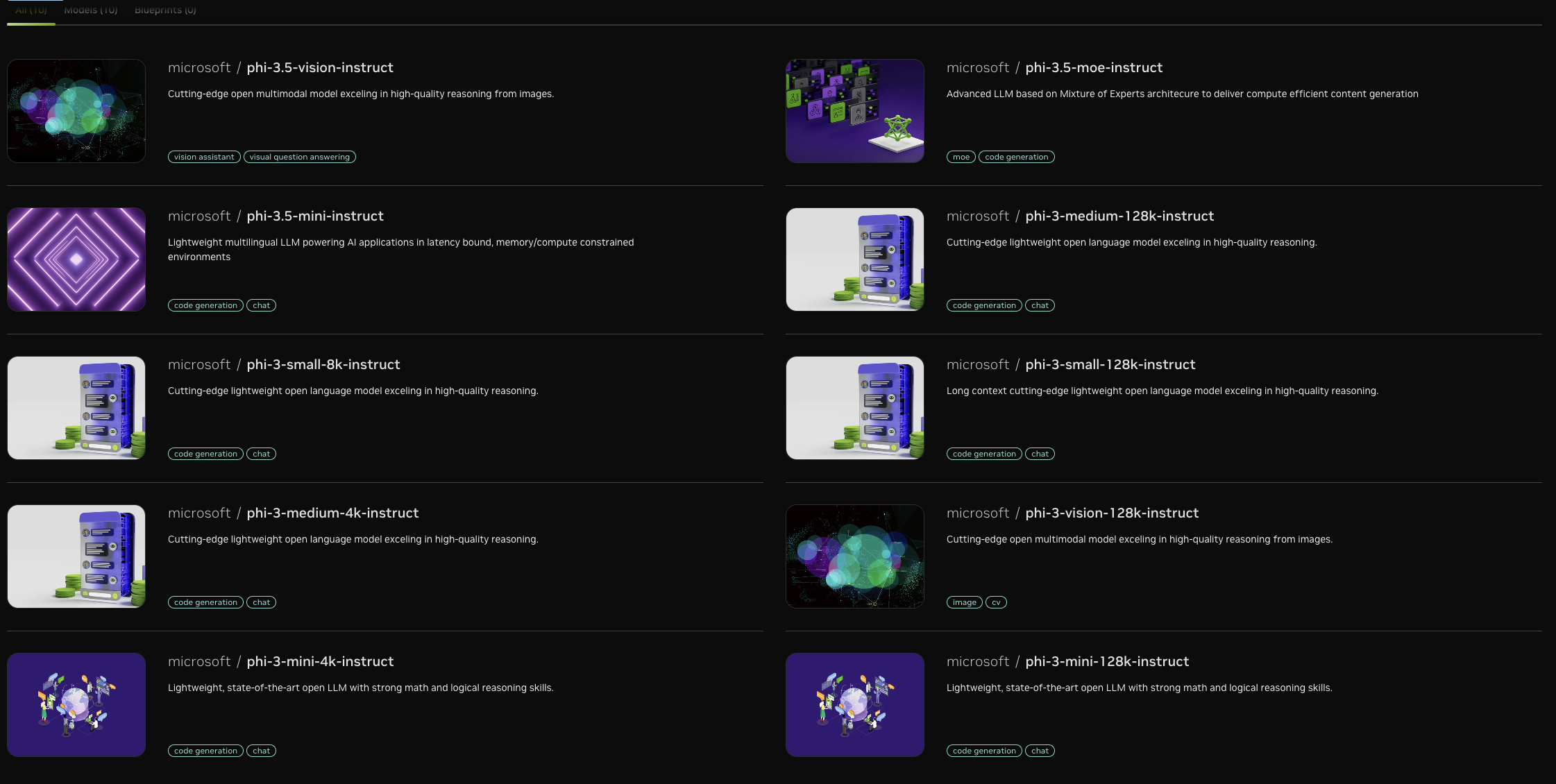This screenshot has height=784, width=1556.
Task: Switch to the Blueprints tab
Action: [165, 10]
